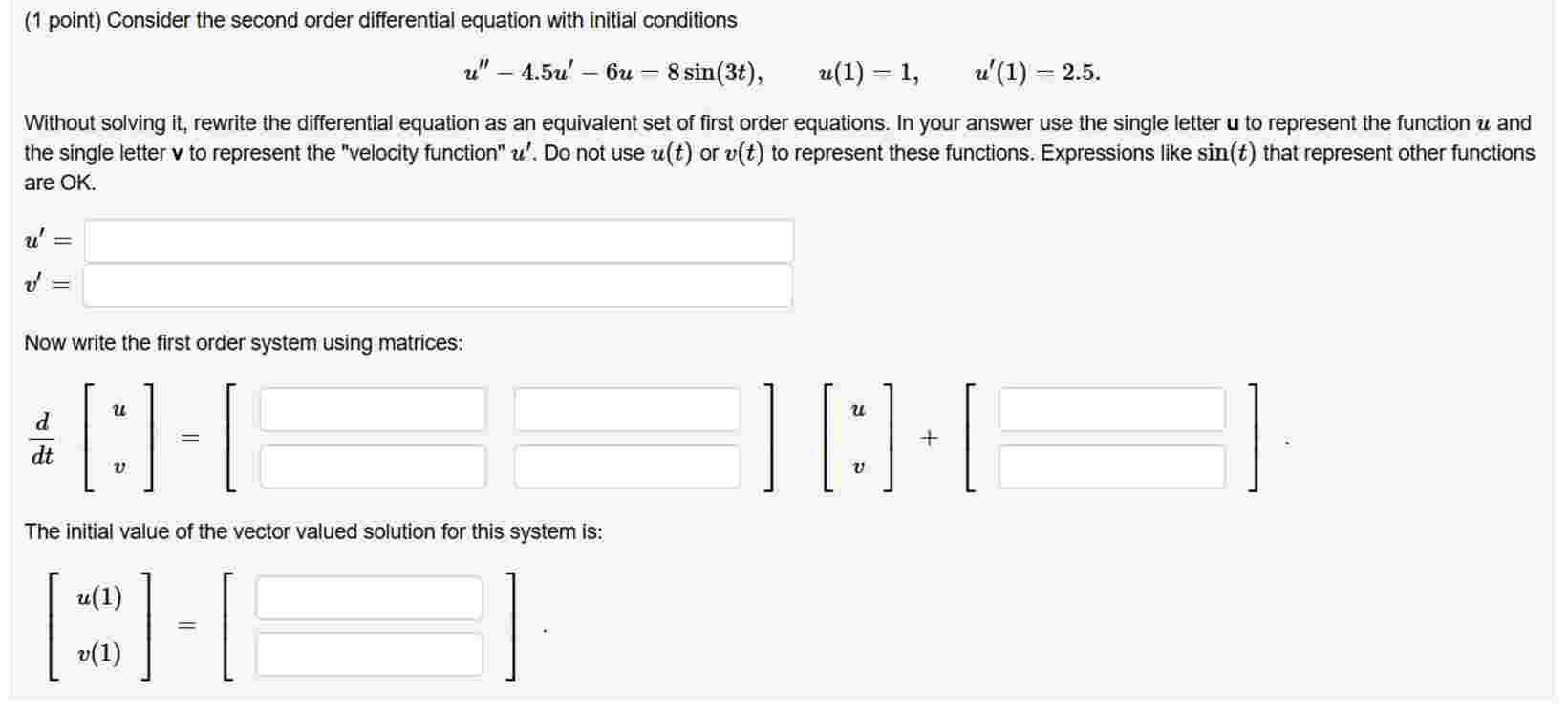
Task: Click the (1 point) problem label
Action: (61, 16)
